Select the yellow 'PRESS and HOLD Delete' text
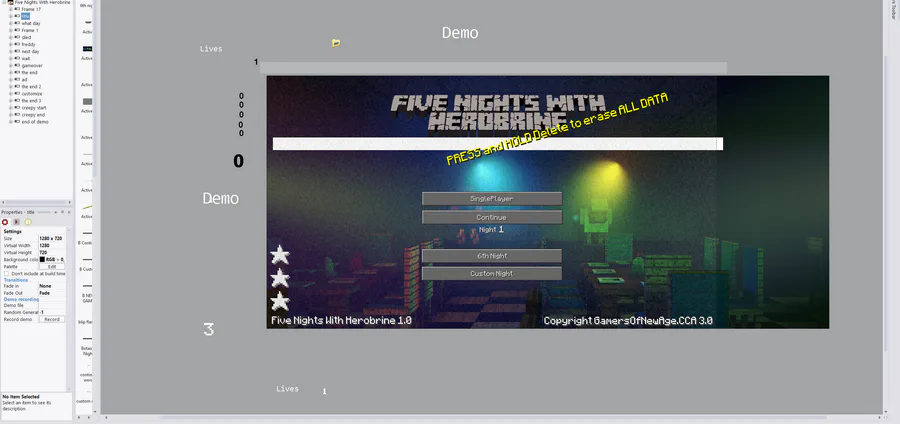The width and height of the screenshot is (900, 424). pos(557,129)
